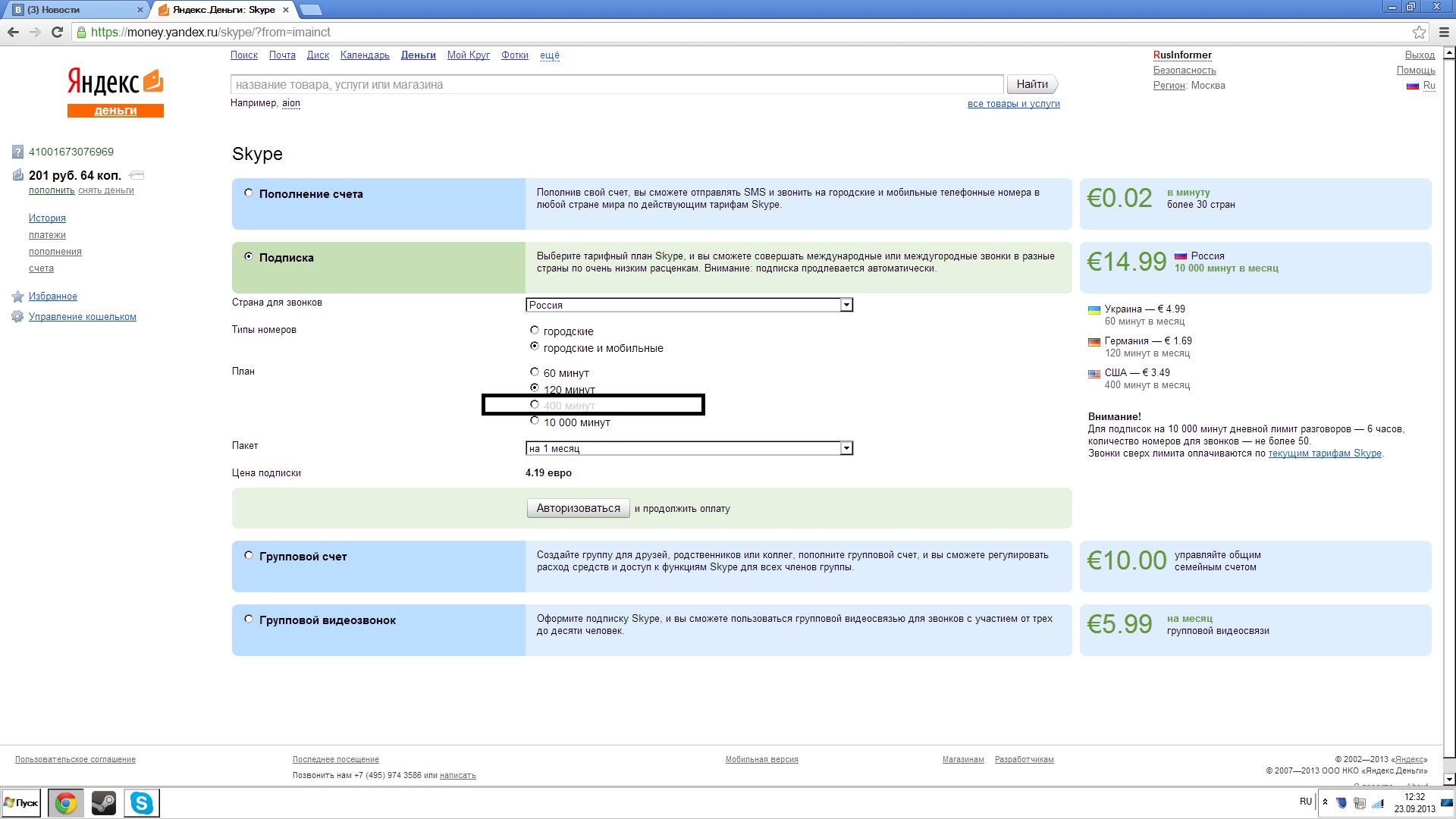Click the browser address bar
1456x819 pixels.
(x=743, y=32)
